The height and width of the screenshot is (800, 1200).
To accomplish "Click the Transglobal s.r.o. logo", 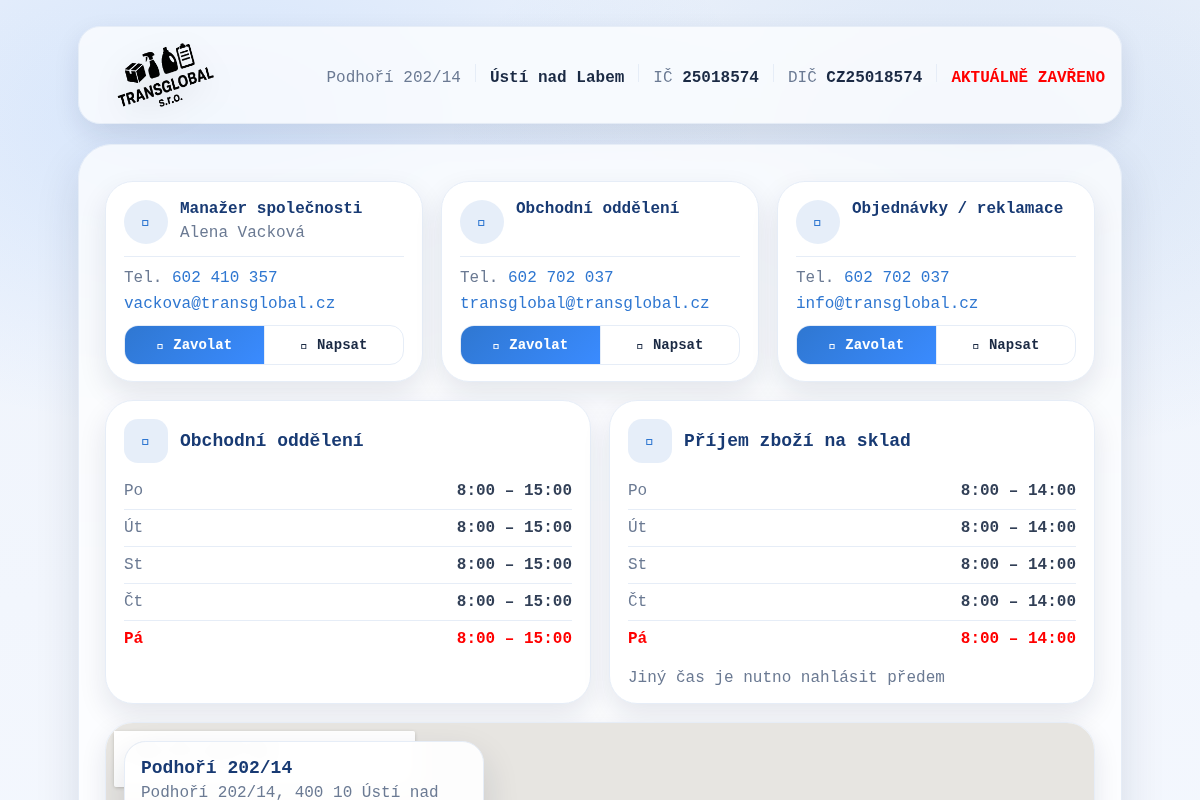I will point(165,75).
